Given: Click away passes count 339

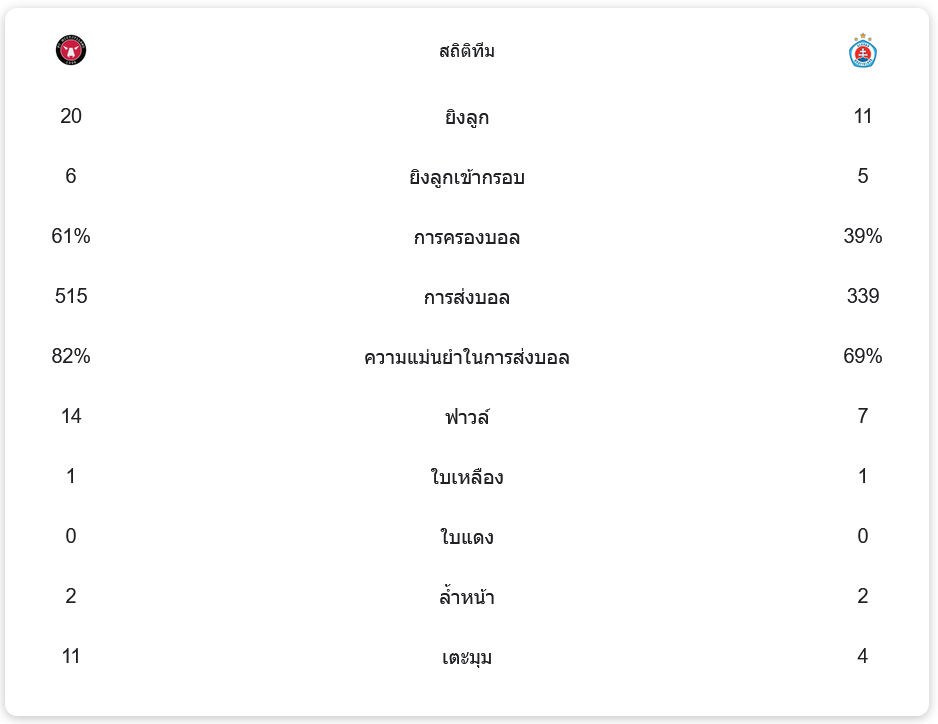Looking at the screenshot, I should 863,296.
